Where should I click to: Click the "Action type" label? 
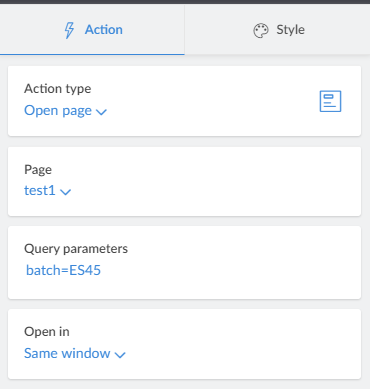pyautogui.click(x=58, y=89)
